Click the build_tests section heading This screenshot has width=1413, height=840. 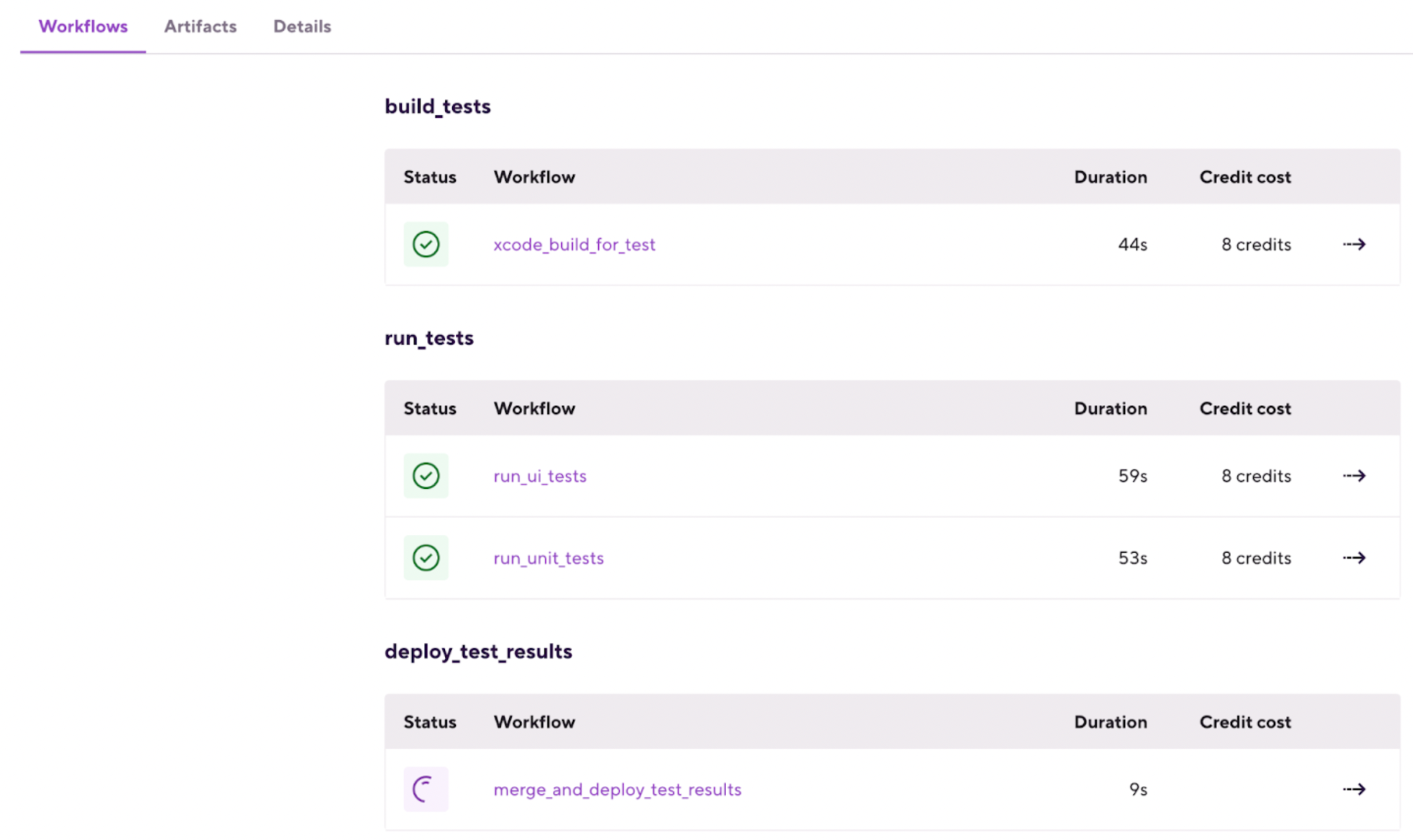437,106
